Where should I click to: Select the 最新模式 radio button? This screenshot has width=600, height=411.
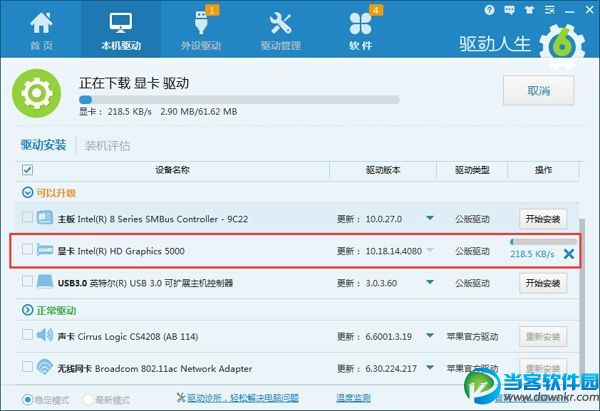click(88, 400)
